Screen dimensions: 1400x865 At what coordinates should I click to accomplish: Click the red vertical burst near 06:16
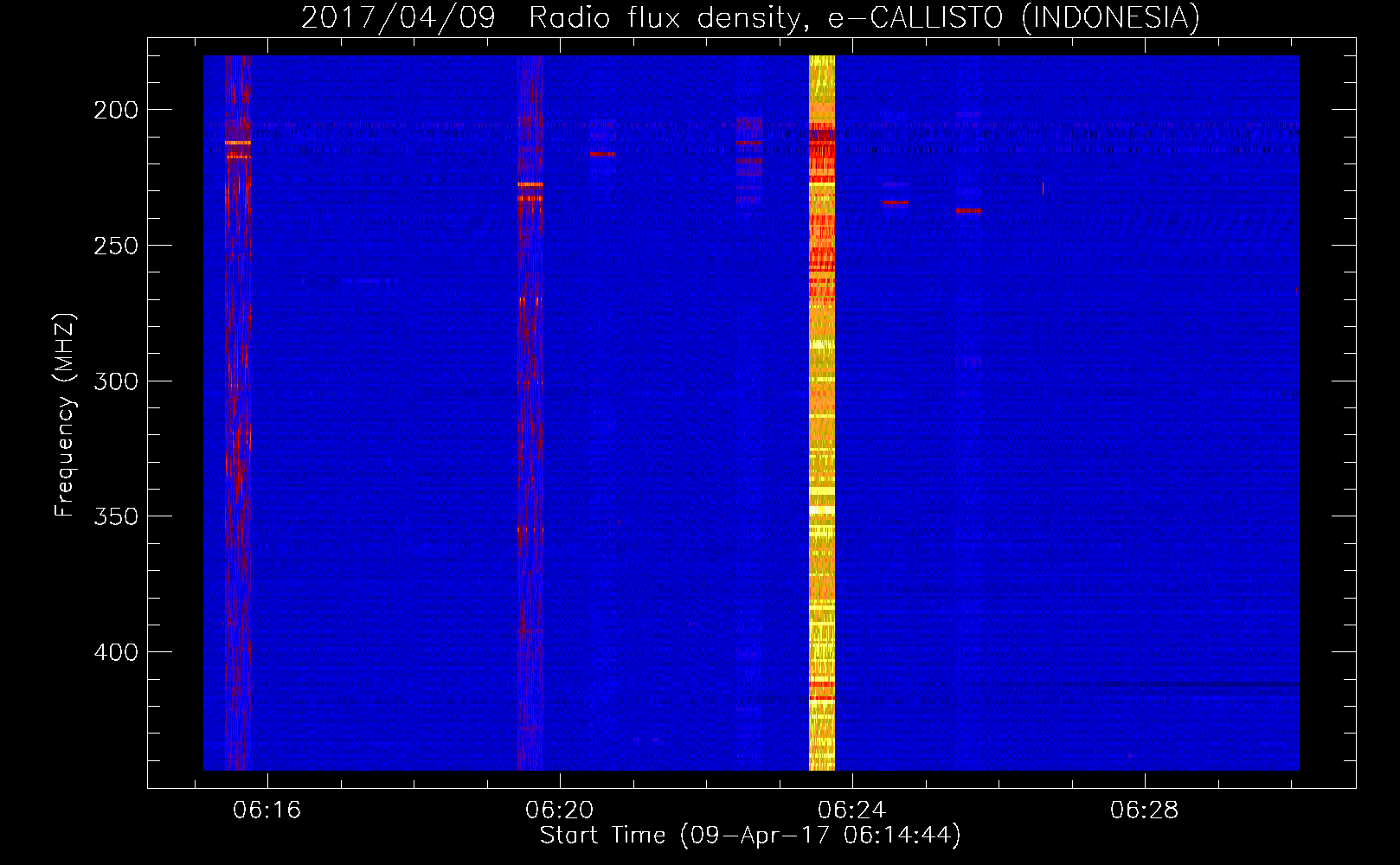click(237, 413)
